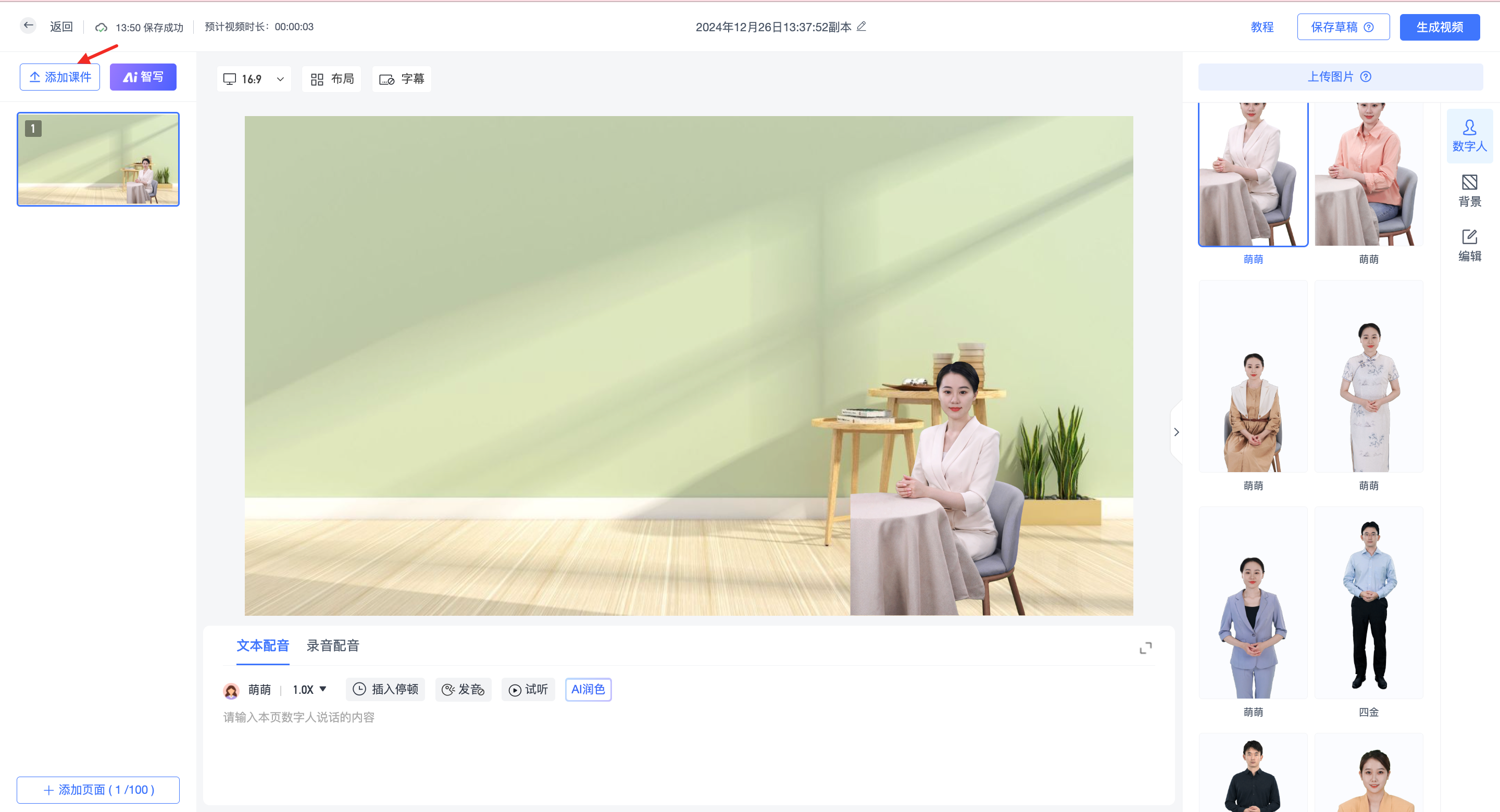Expand the text editor fullscreen icon
The width and height of the screenshot is (1500, 812).
1145,648
